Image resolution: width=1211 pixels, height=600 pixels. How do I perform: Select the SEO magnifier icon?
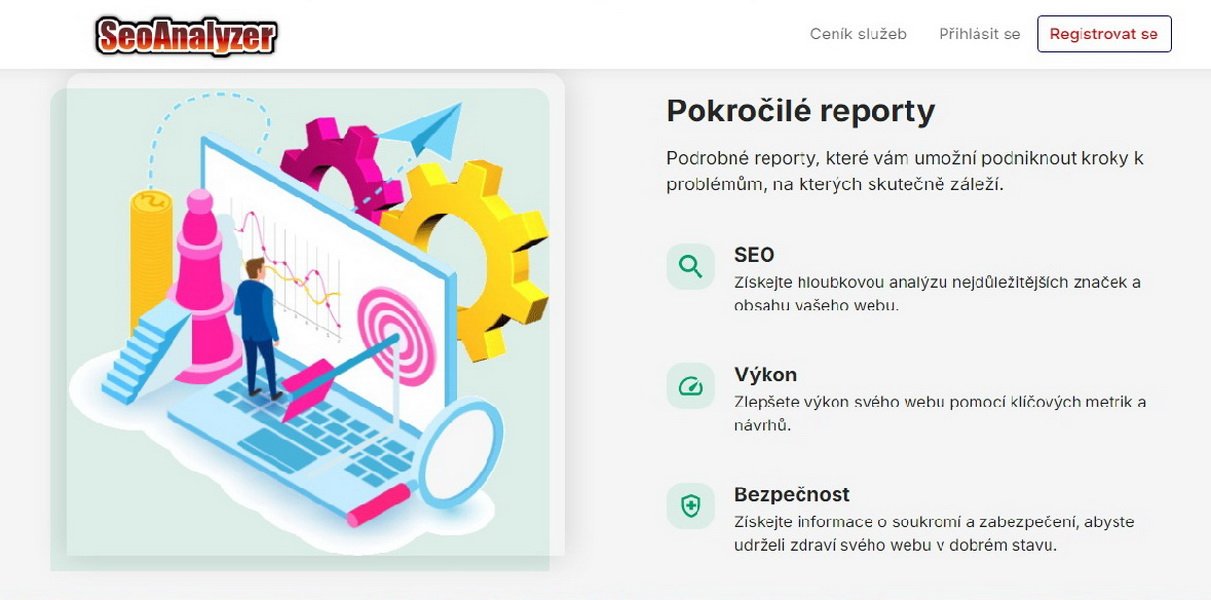click(x=691, y=266)
